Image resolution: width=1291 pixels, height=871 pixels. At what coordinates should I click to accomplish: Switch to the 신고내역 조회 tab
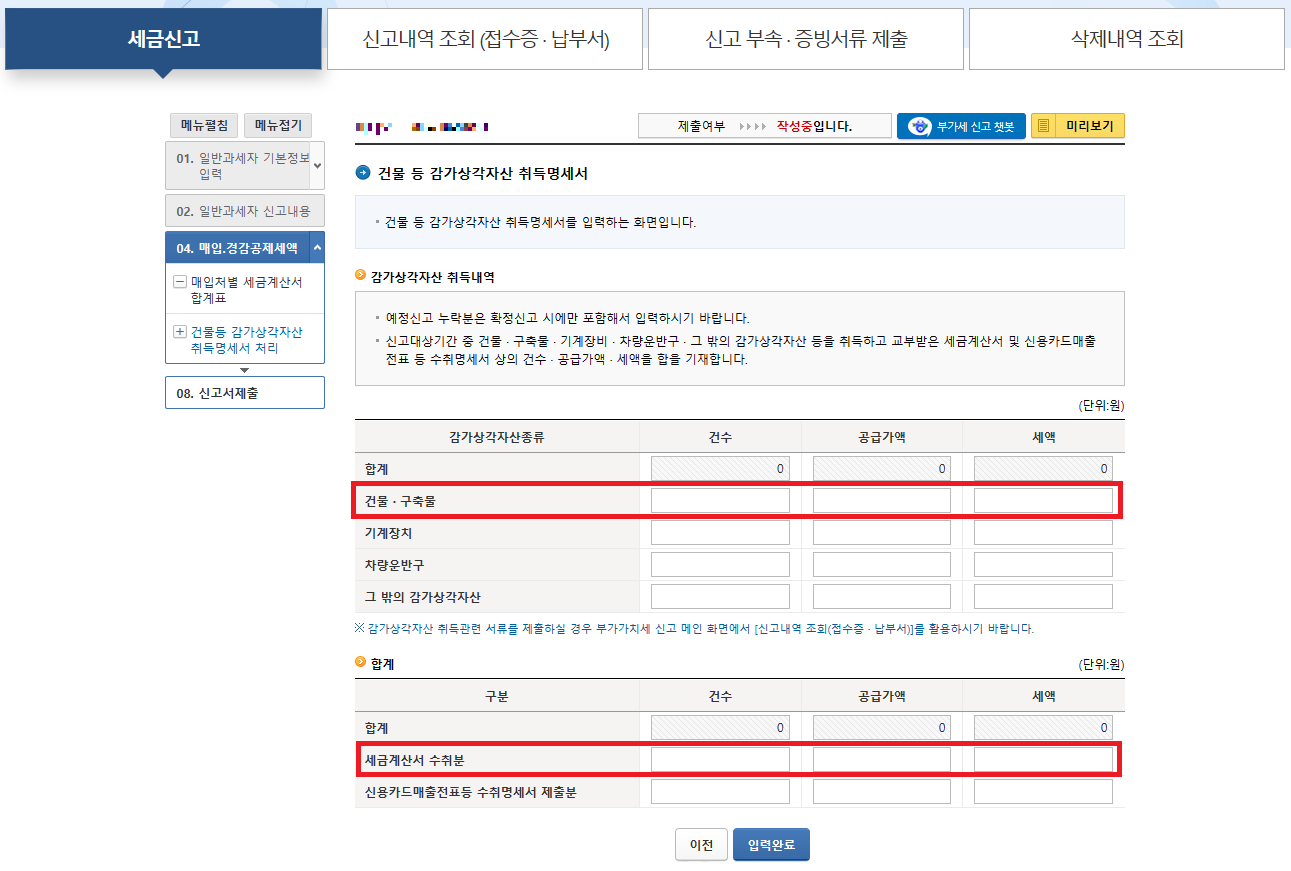pos(485,38)
